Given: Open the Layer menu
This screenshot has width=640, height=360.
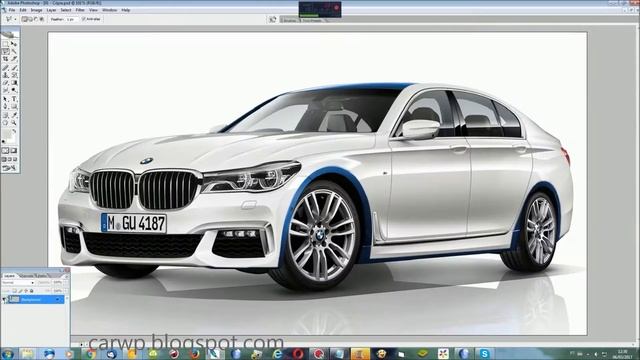Looking at the screenshot, I should (51, 10).
